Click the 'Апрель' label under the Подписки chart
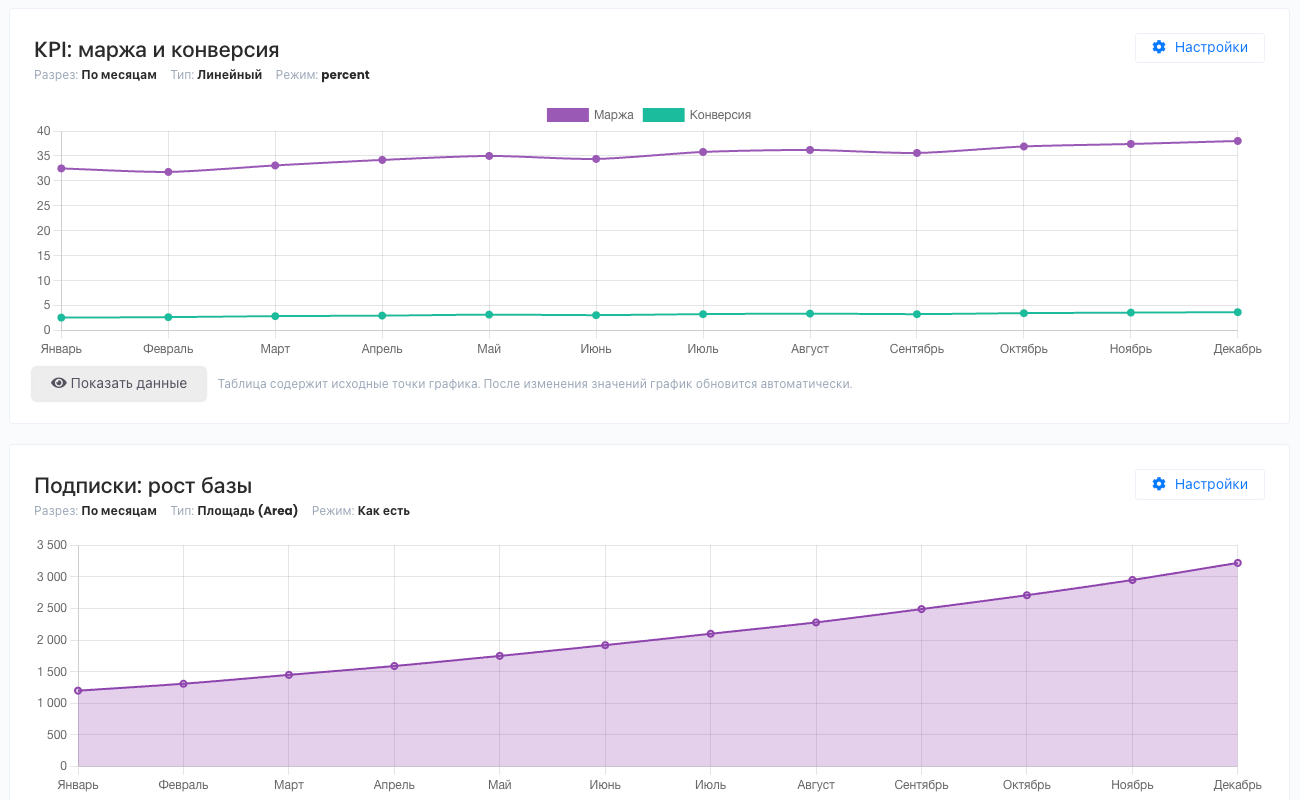This screenshot has height=800, width=1300. point(394,785)
